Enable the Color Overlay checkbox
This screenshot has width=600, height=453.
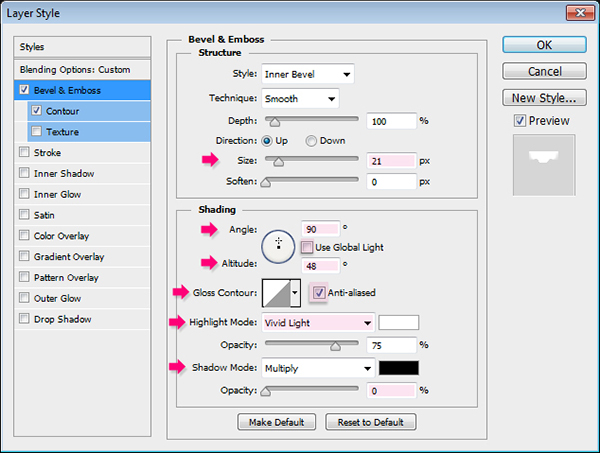pyautogui.click(x=24, y=235)
